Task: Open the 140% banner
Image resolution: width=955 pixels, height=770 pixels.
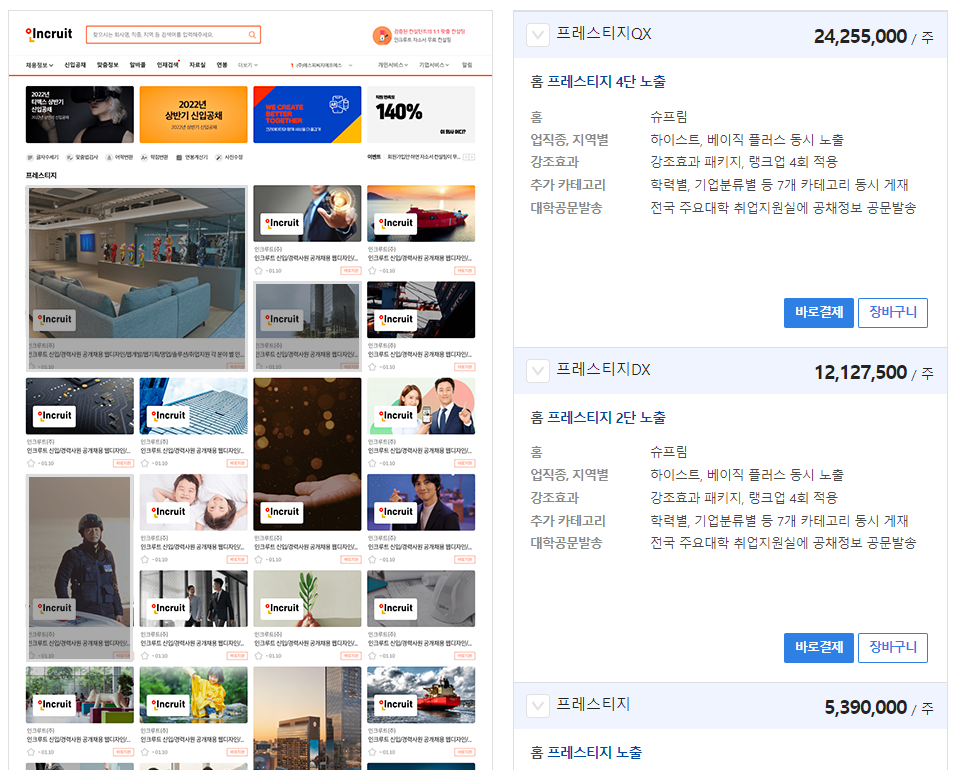Action: point(421,115)
